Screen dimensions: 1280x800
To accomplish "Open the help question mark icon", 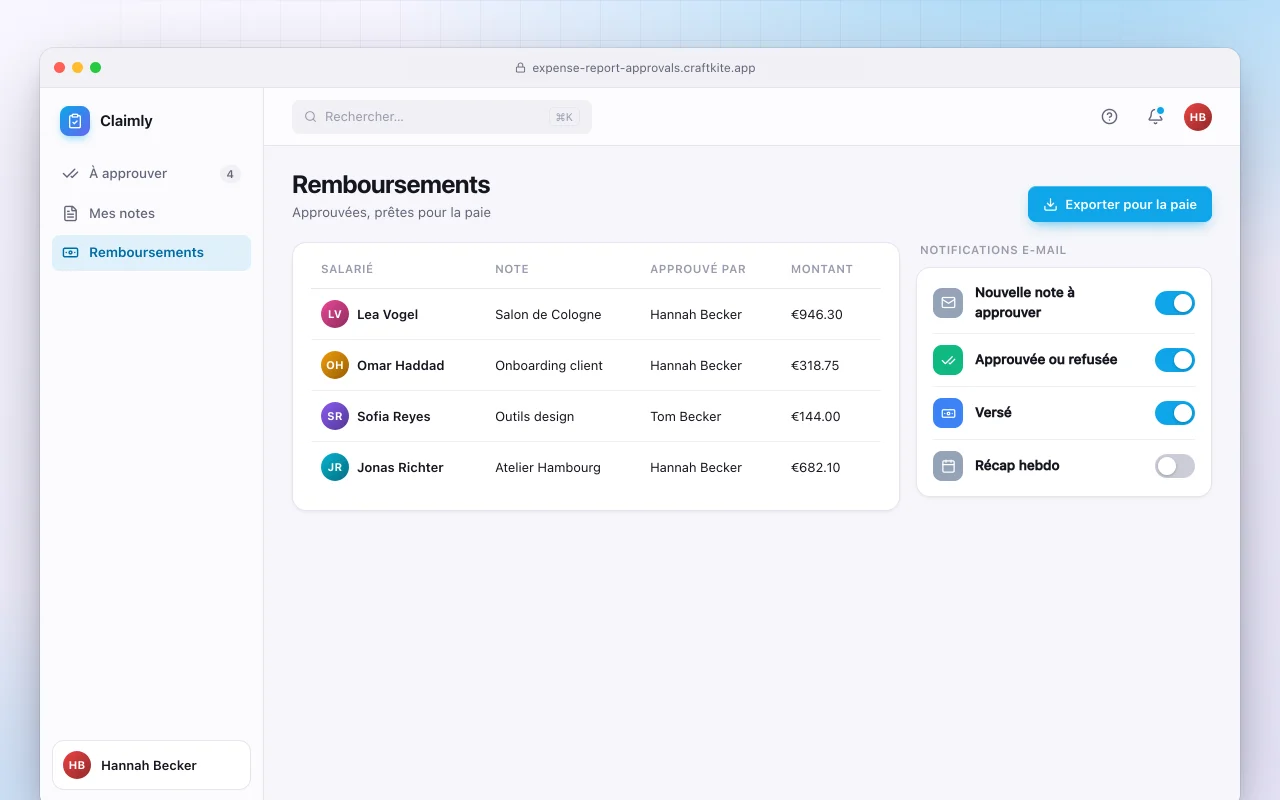I will click(1109, 117).
